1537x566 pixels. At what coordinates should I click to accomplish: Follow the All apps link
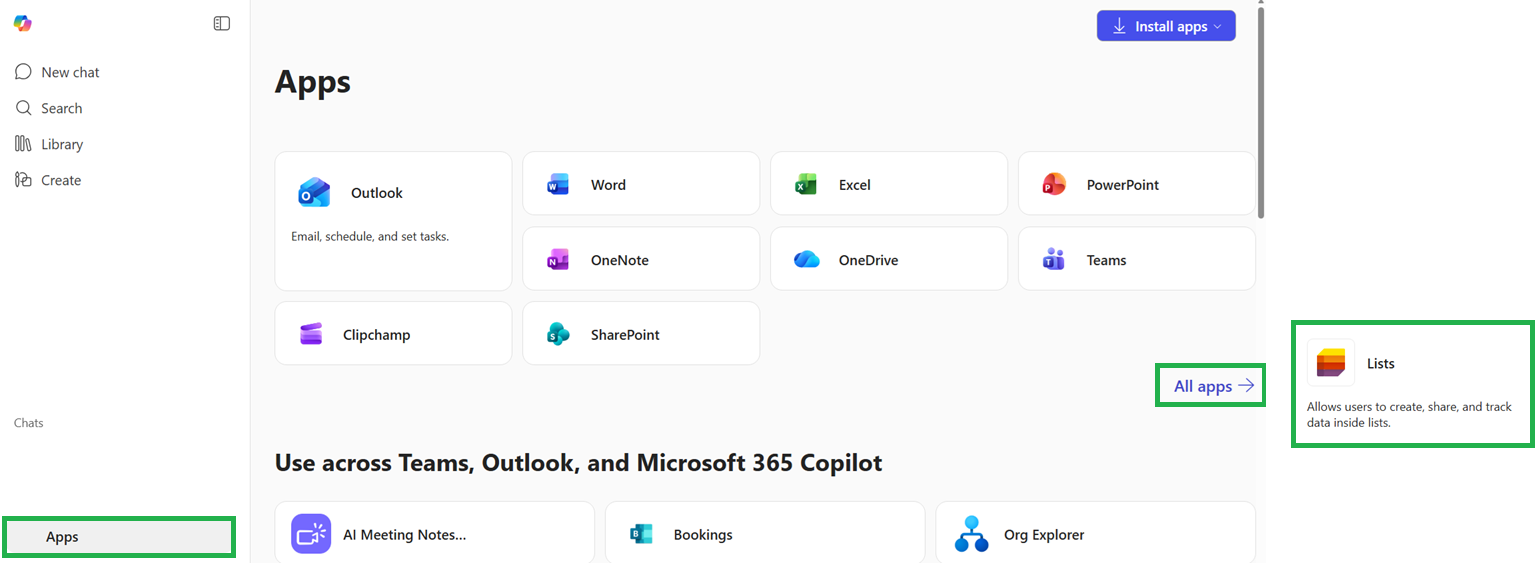point(1213,386)
